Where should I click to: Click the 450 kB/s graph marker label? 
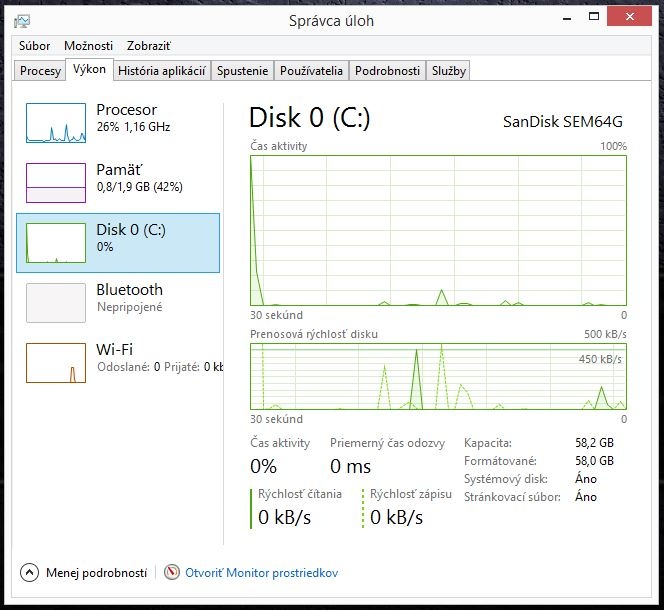600,359
